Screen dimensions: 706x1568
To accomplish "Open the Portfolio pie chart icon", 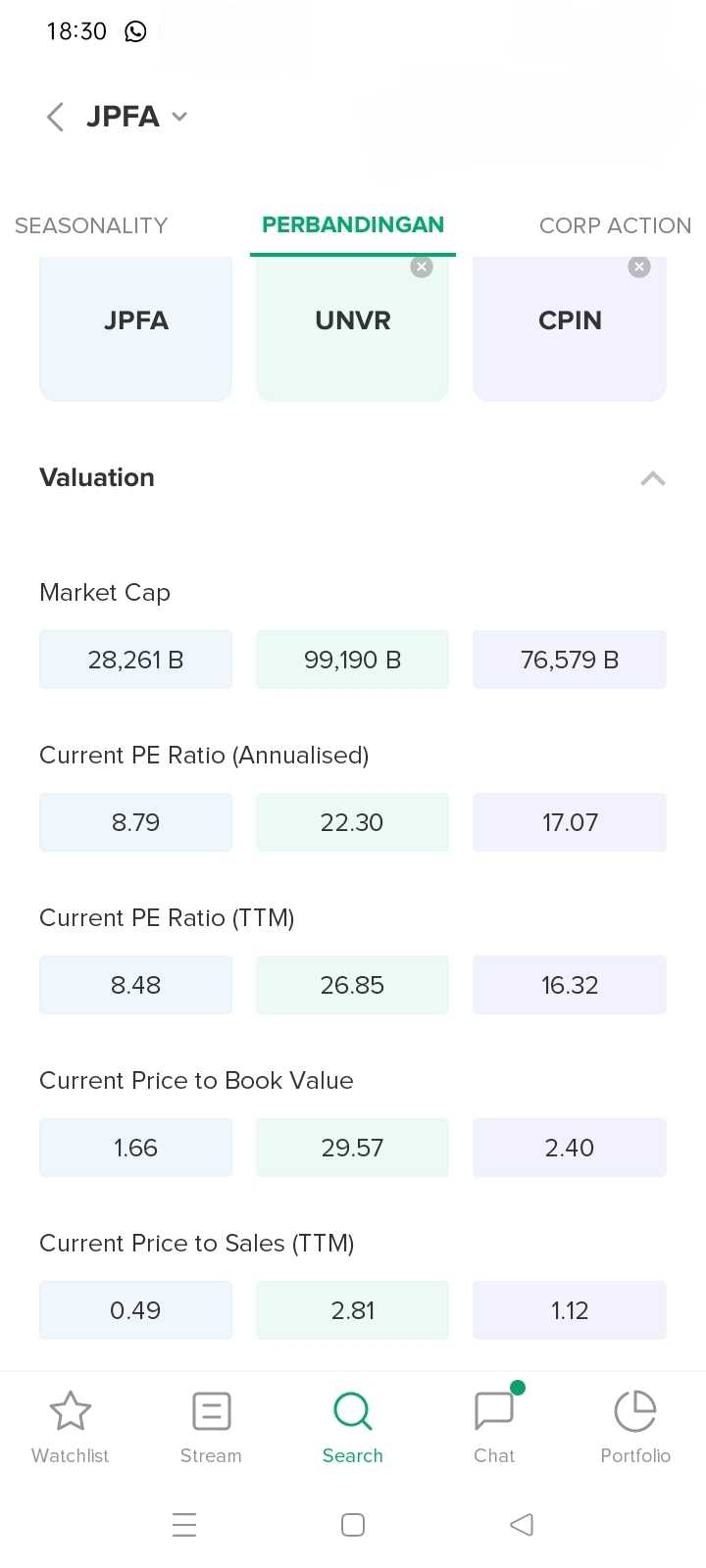I will [x=635, y=1412].
